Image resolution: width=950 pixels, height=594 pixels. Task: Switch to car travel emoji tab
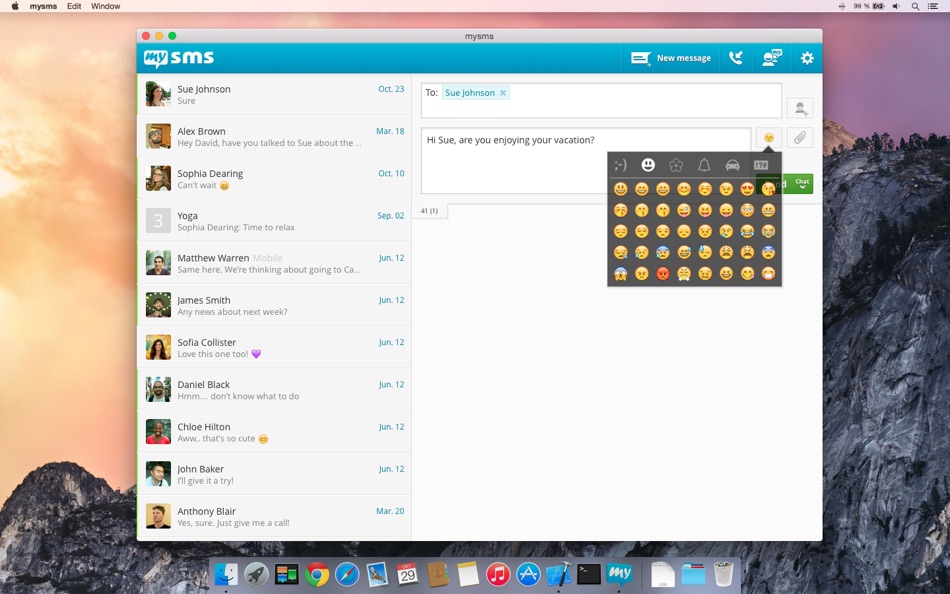(x=732, y=165)
